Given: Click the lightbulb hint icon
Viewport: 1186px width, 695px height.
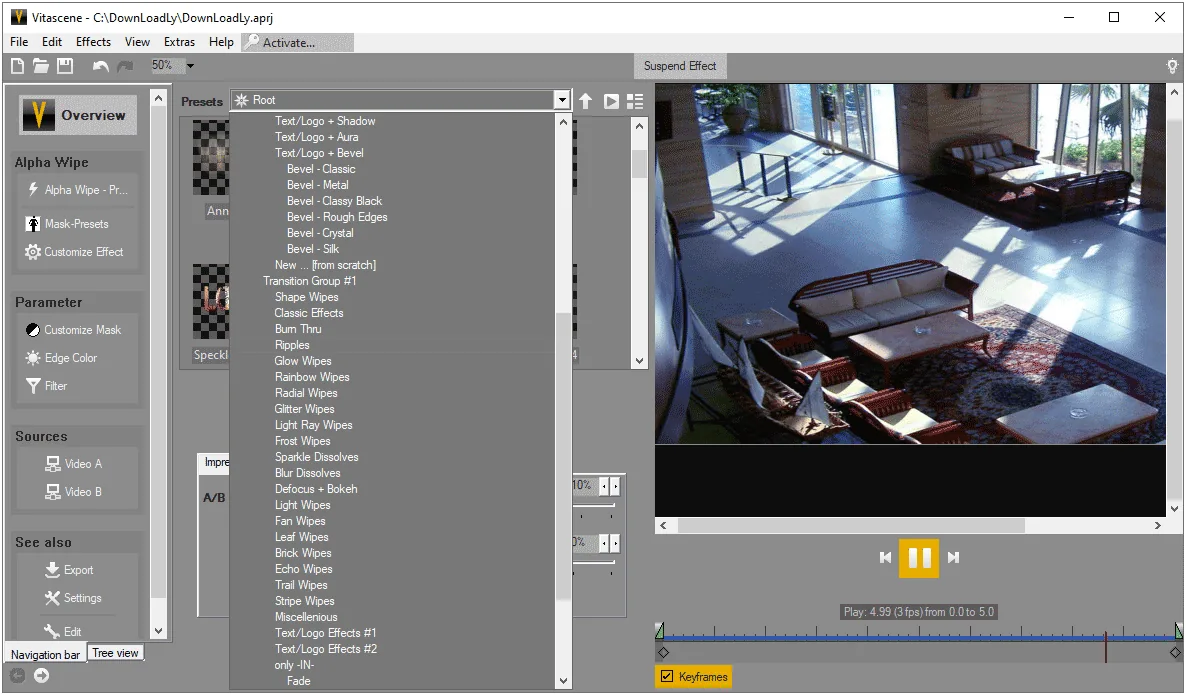Looking at the screenshot, I should (1172, 66).
